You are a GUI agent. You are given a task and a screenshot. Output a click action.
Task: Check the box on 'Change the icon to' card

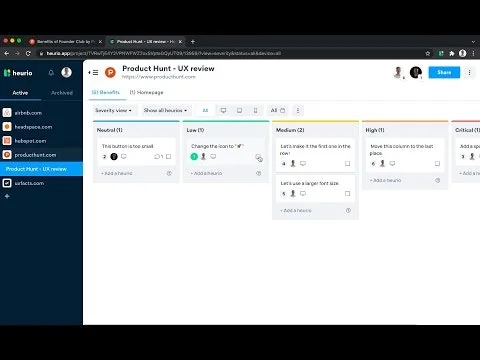(258, 157)
